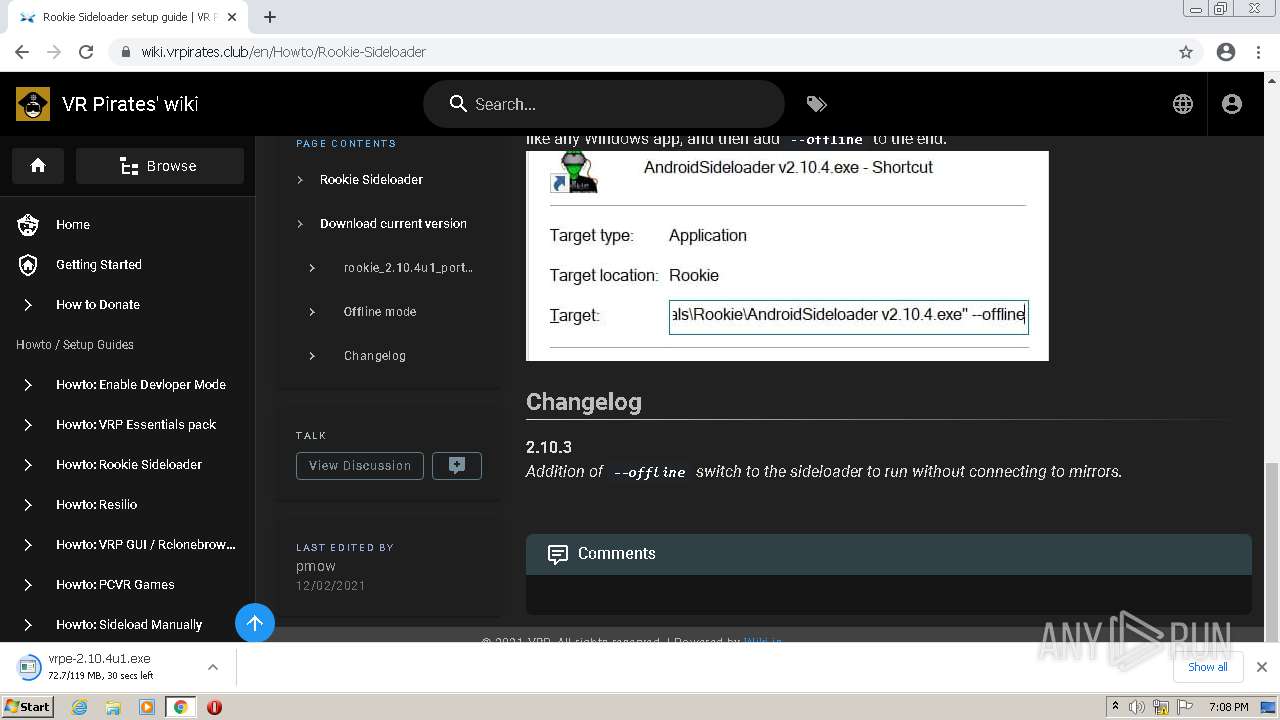Click the volume speaker tray icon
The height and width of the screenshot is (720, 1280).
[x=1137, y=707]
